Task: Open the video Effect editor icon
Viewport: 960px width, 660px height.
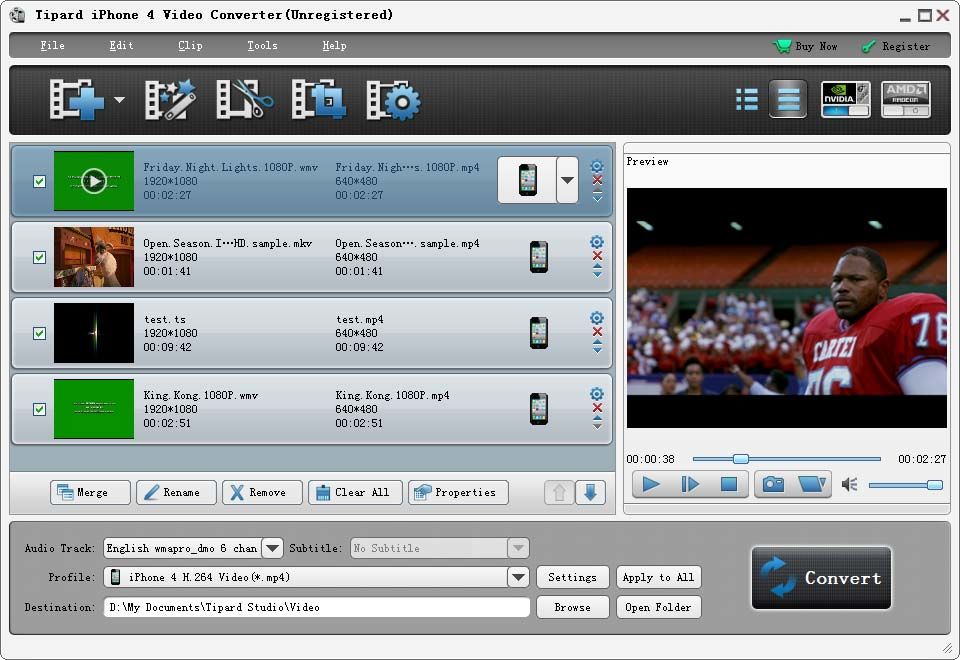Action: tap(170, 99)
